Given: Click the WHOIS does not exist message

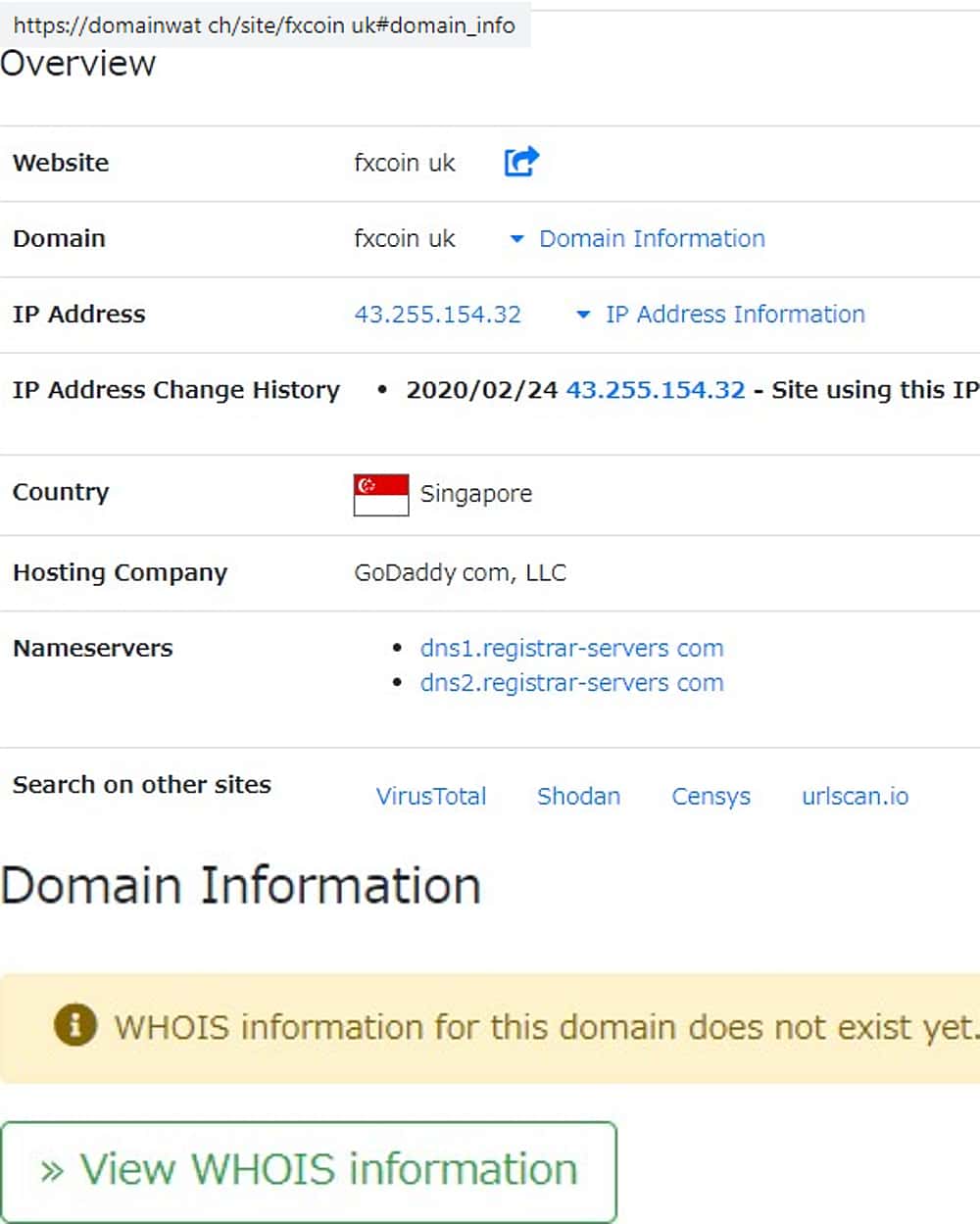Looking at the screenshot, I should [545, 1027].
